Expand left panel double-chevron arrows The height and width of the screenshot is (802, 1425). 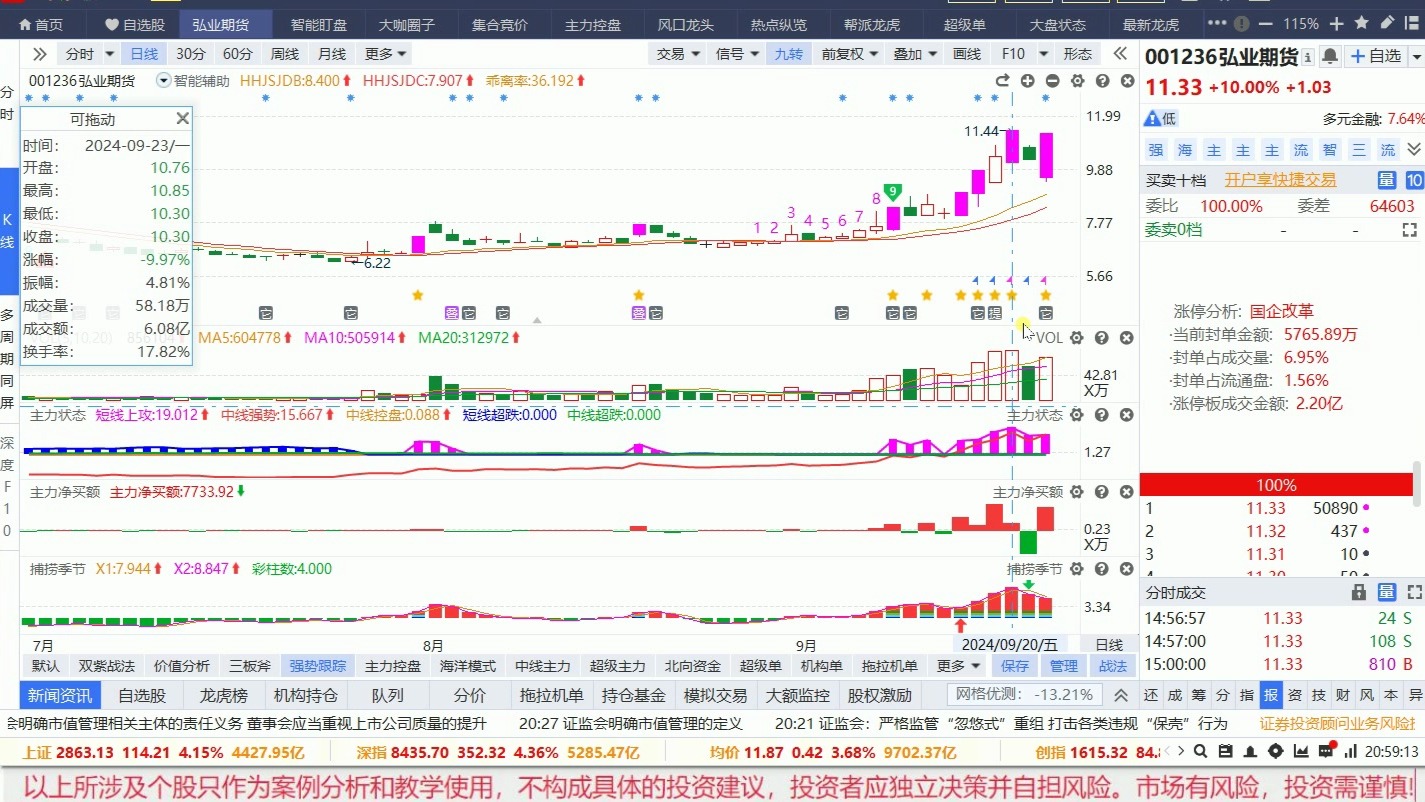(39, 54)
